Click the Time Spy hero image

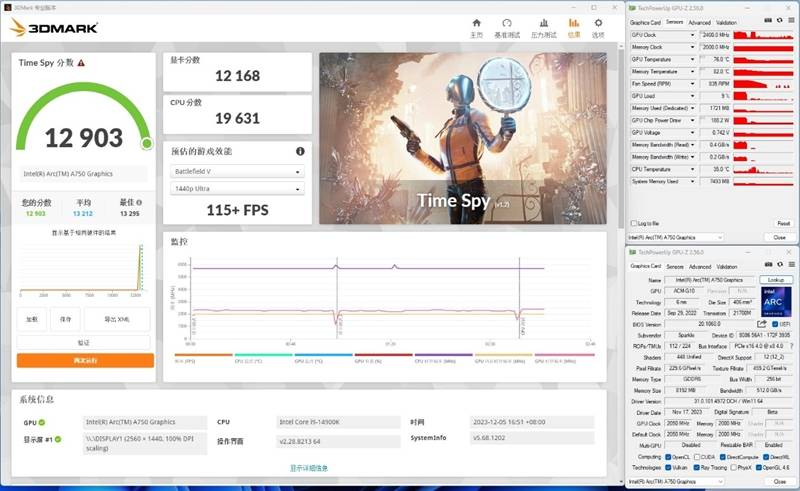point(462,138)
